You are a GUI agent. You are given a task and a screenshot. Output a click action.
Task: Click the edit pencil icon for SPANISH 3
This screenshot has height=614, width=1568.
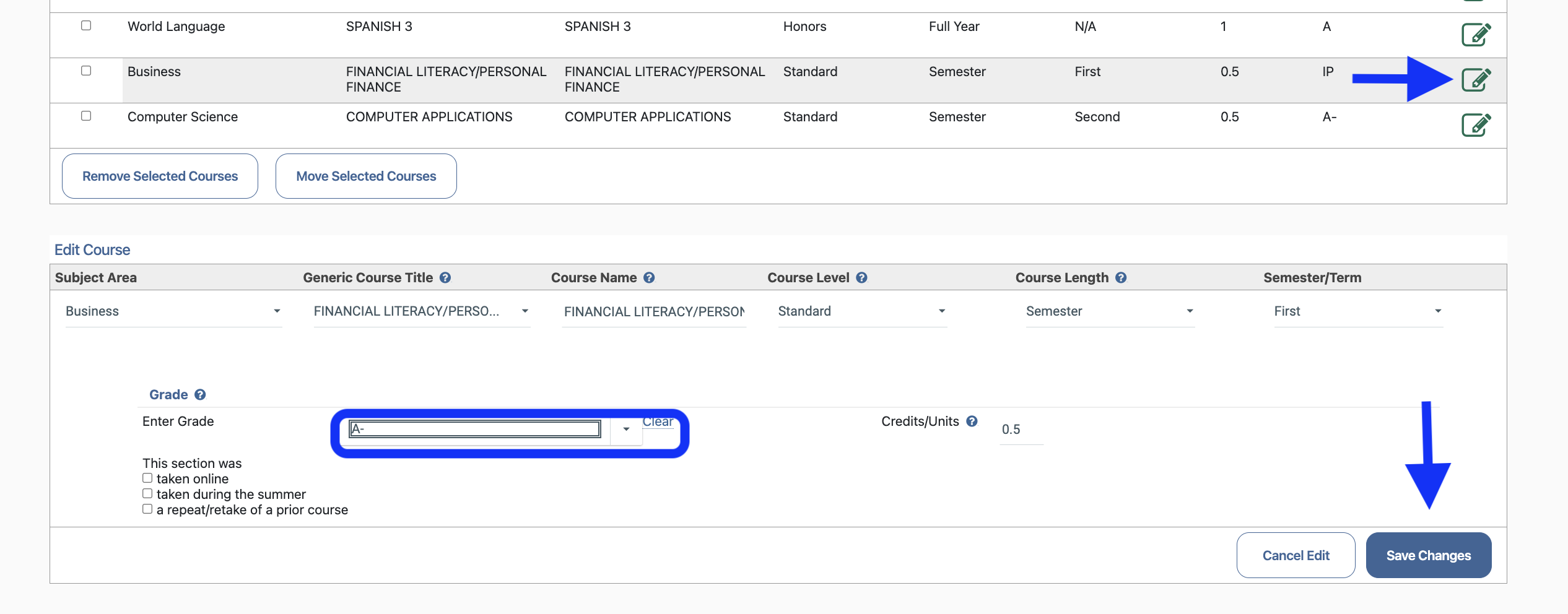click(x=1476, y=35)
